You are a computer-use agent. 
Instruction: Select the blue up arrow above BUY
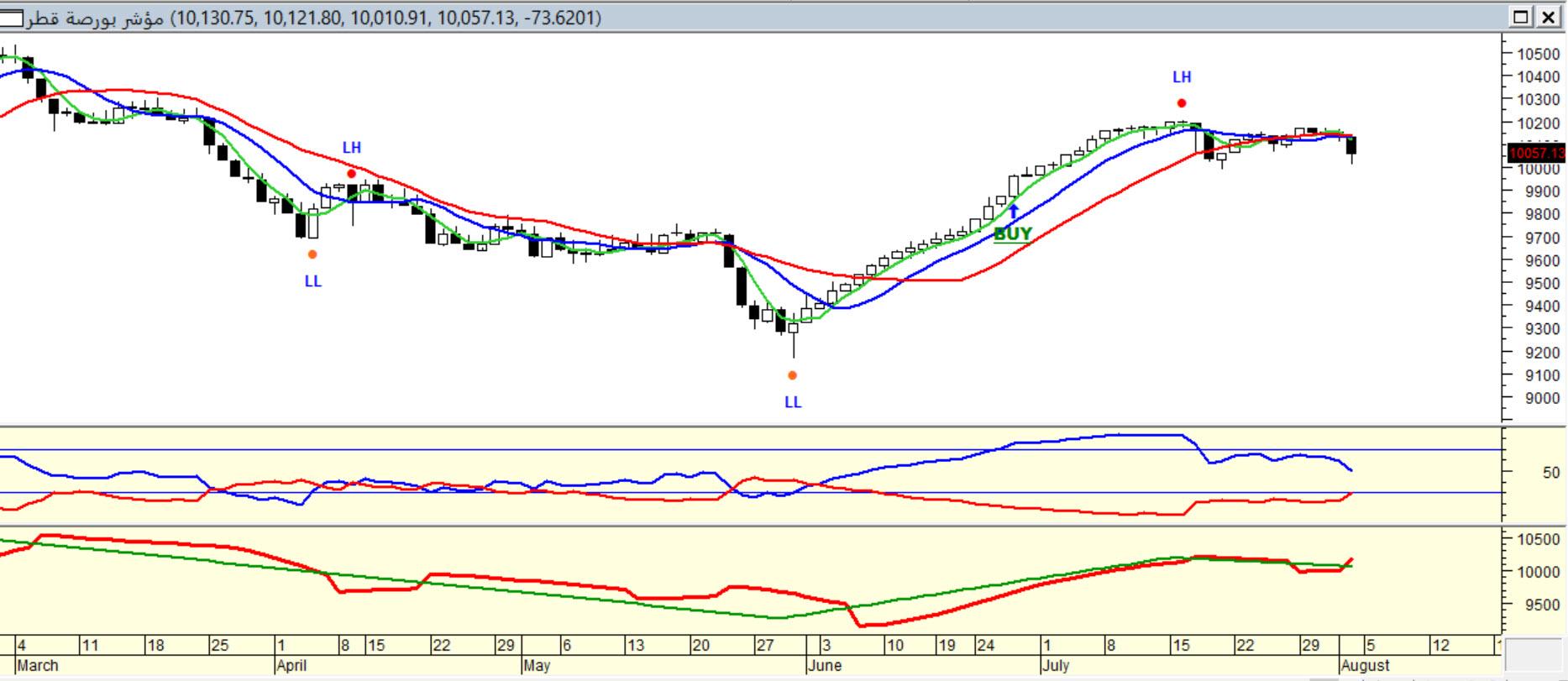click(x=1013, y=211)
